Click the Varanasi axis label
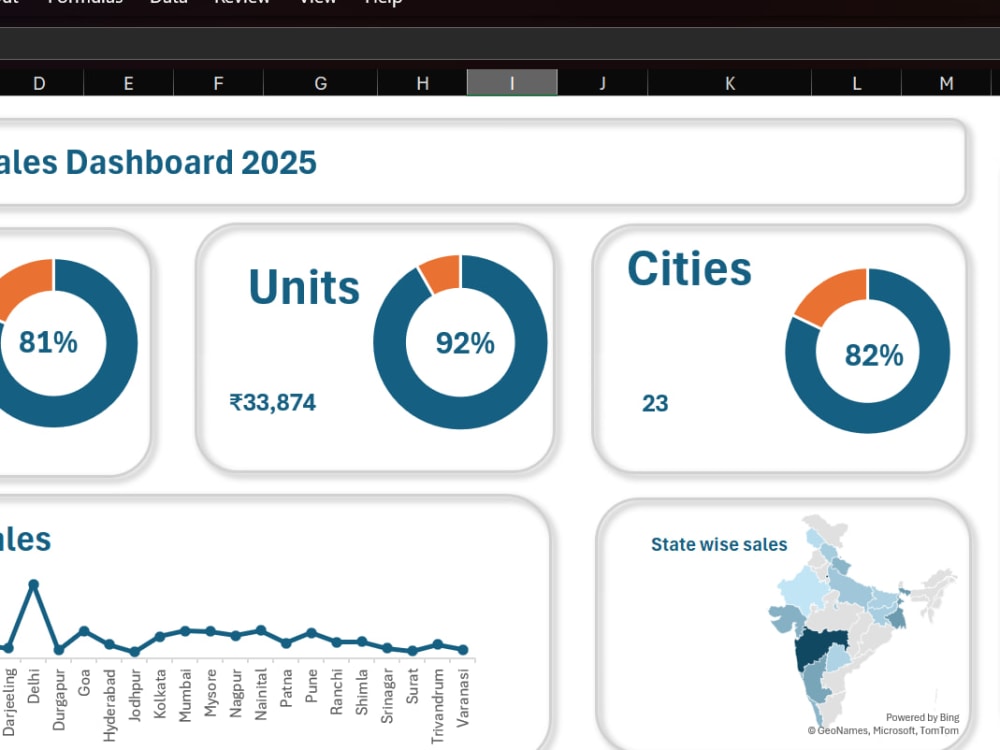The width and height of the screenshot is (1000, 750). pyautogui.click(x=463, y=698)
